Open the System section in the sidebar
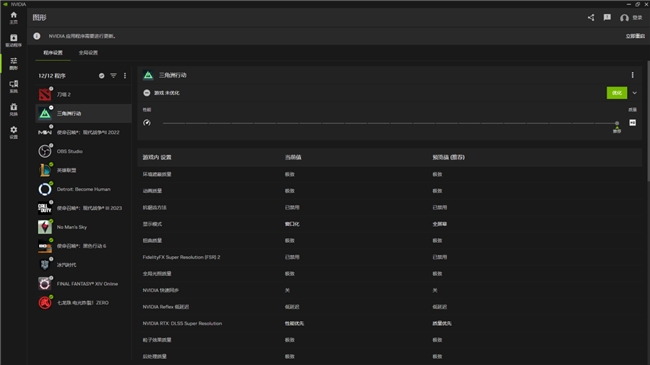The width and height of the screenshot is (650, 365). point(13,86)
